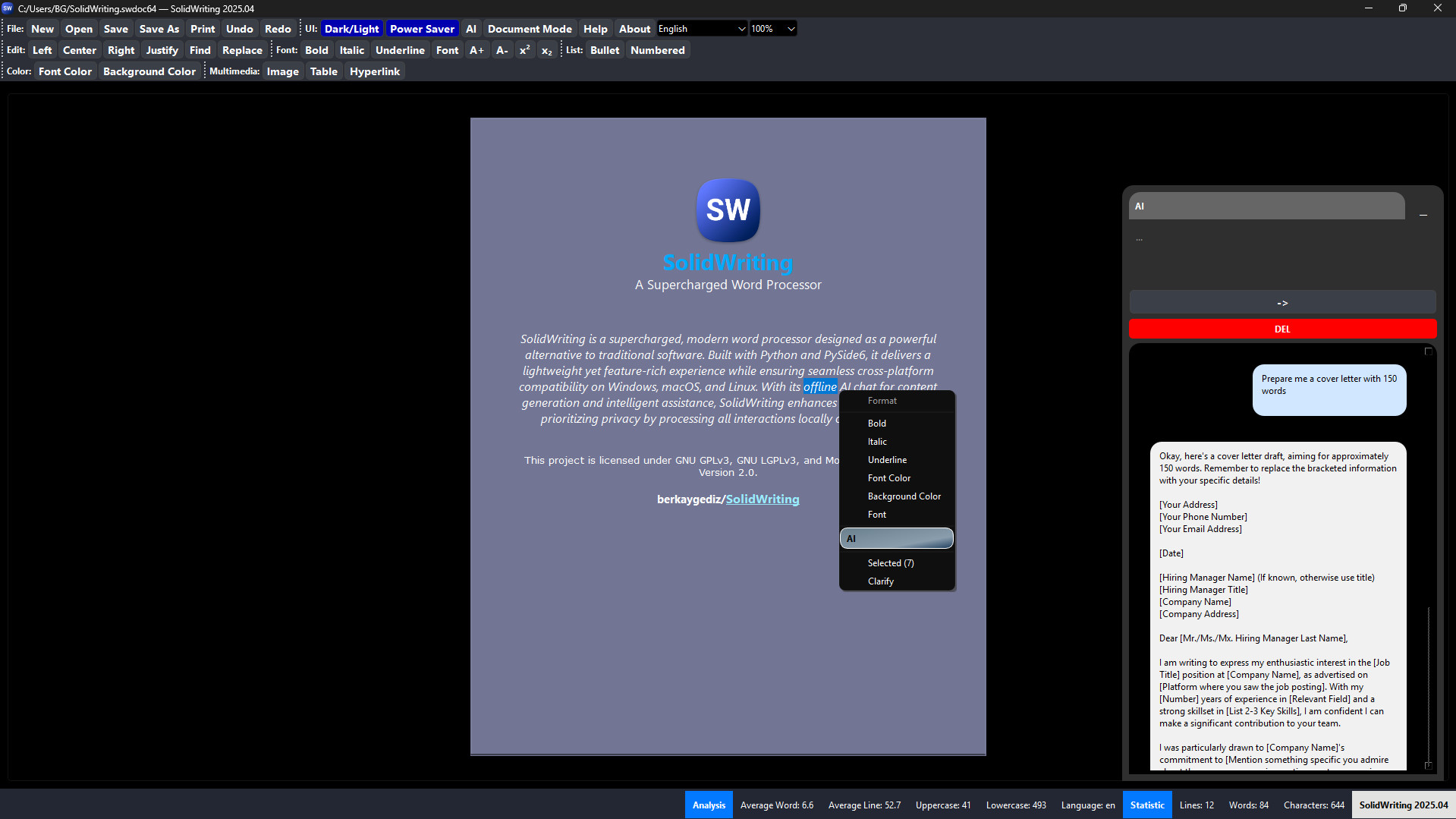Toggle Italic in the Font toolbar
This screenshot has width=1456, height=819.
(x=352, y=50)
